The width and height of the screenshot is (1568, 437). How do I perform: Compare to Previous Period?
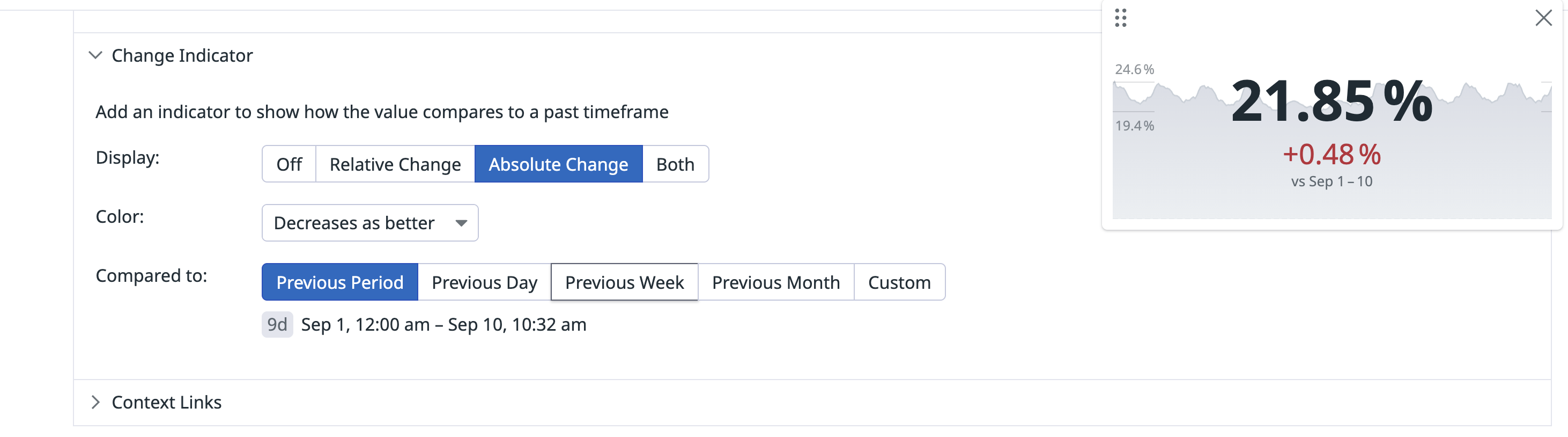339,282
